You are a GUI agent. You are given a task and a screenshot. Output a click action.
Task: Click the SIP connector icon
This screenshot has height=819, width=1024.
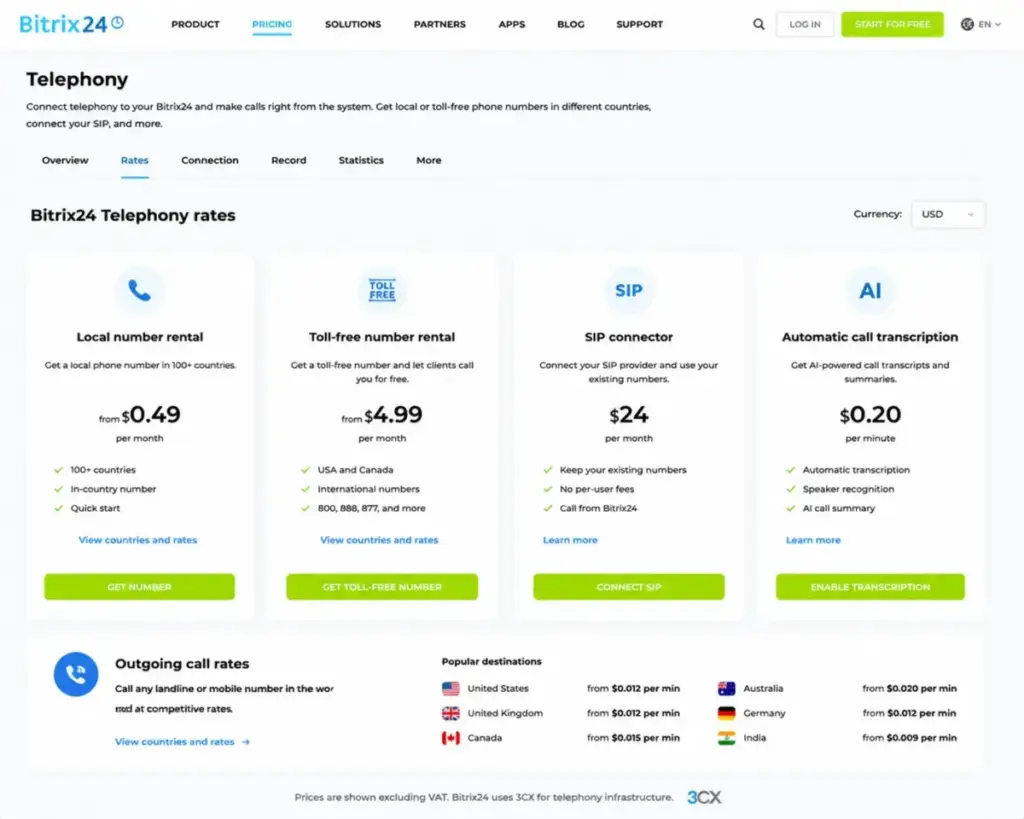point(628,290)
